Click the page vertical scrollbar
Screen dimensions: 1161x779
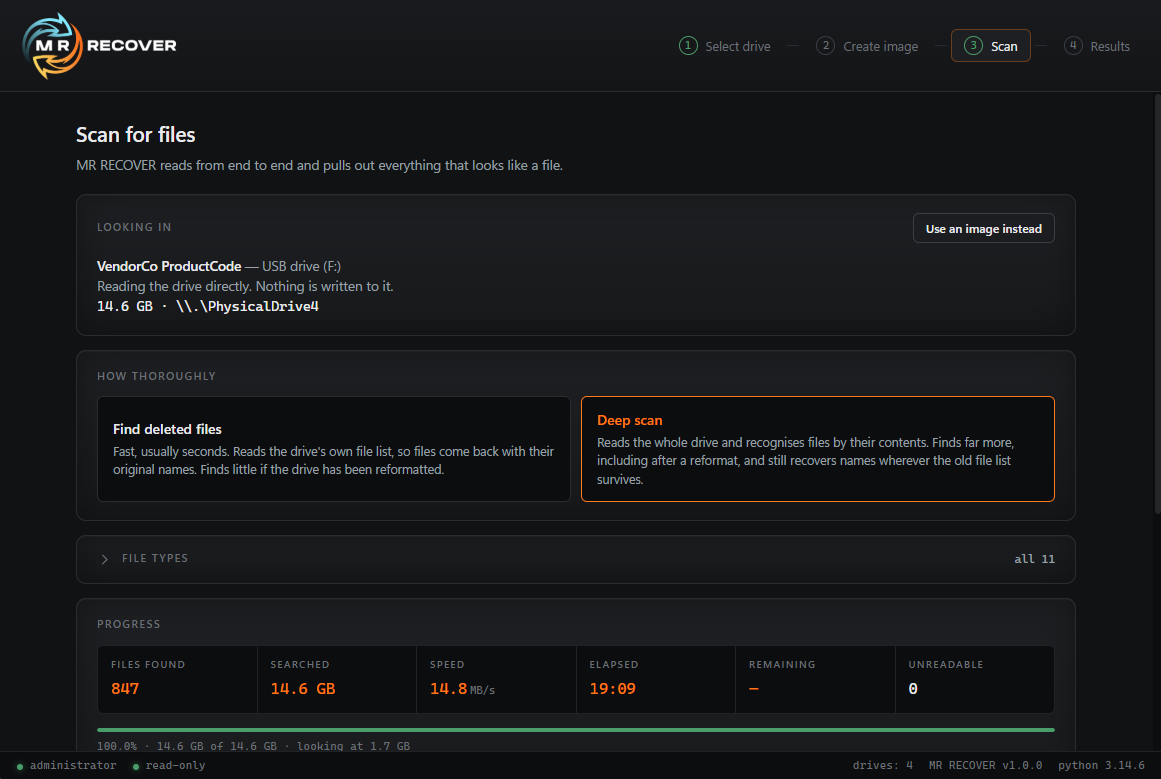(x=1157, y=304)
